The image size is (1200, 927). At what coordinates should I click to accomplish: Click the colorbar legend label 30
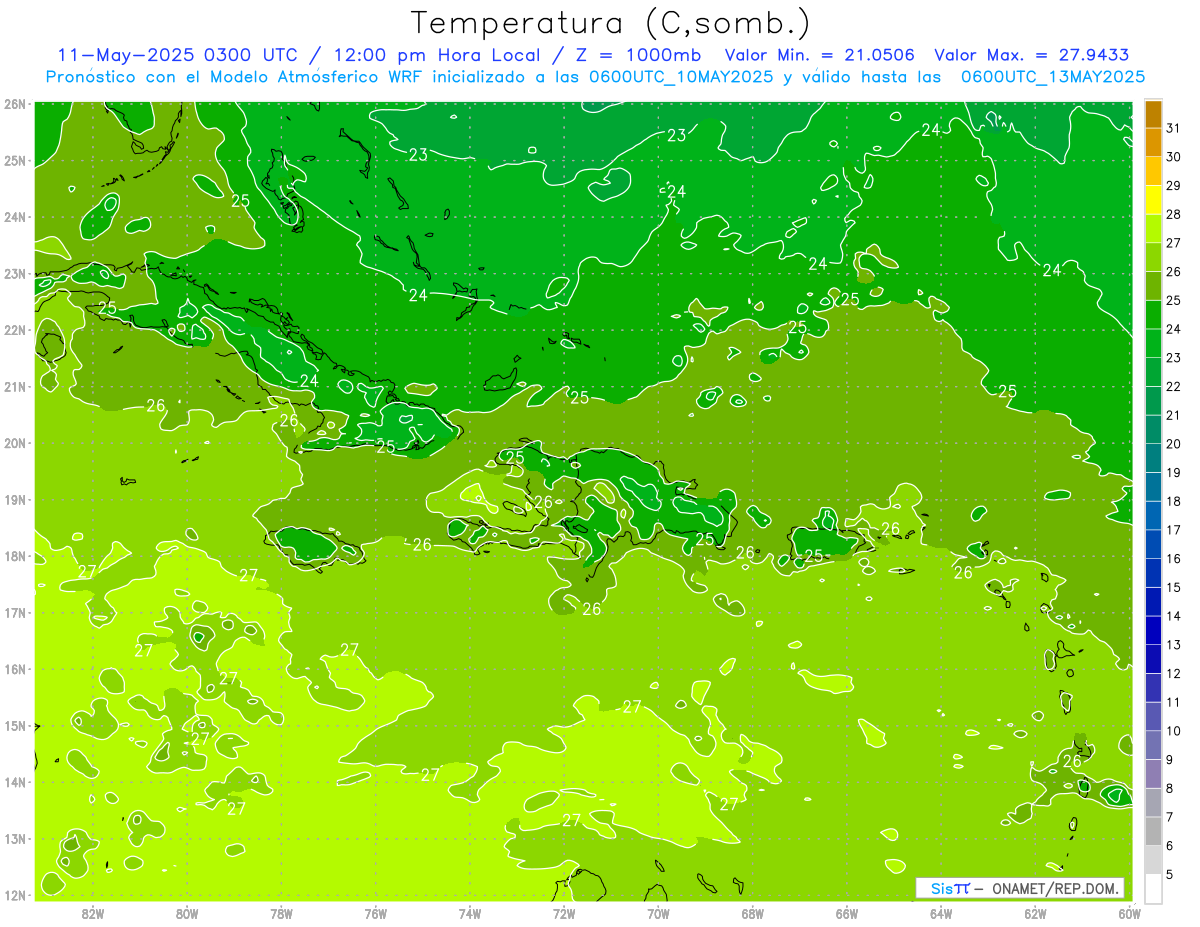(x=1173, y=157)
